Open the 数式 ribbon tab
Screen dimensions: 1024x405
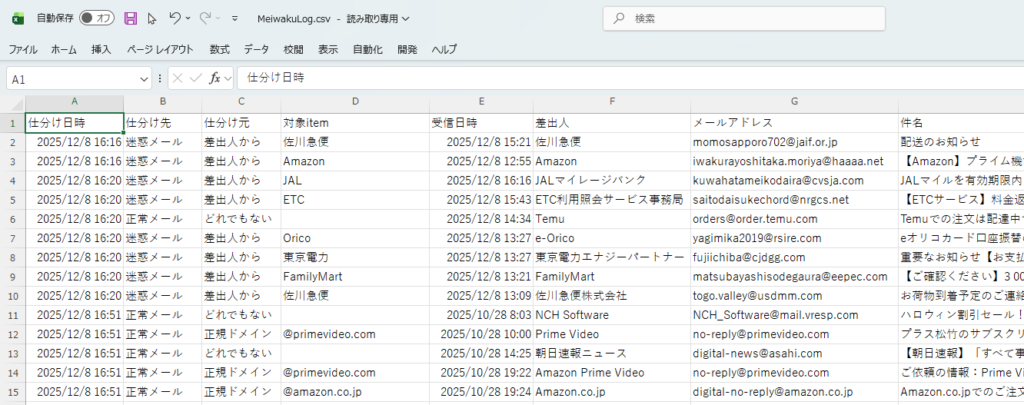[x=219, y=49]
